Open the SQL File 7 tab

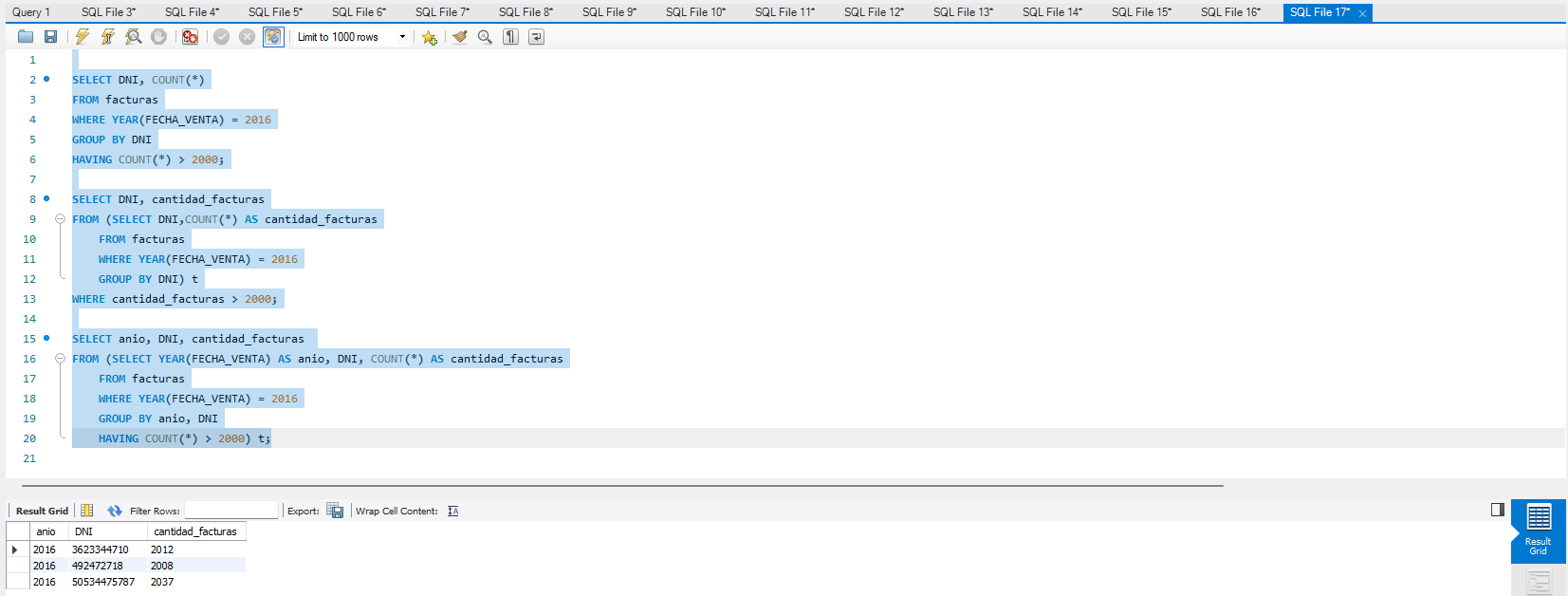[442, 12]
